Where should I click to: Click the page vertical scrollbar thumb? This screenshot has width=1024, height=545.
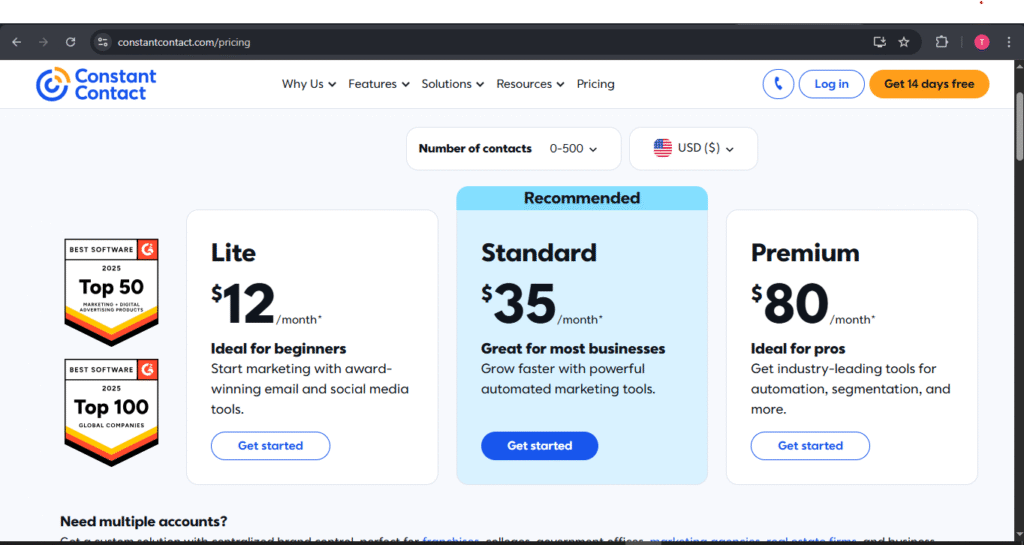[x=1019, y=126]
